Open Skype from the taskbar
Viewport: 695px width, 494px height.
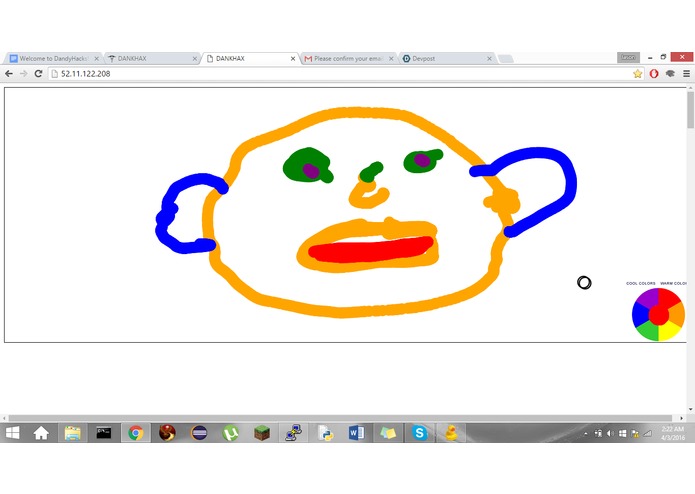coord(419,433)
